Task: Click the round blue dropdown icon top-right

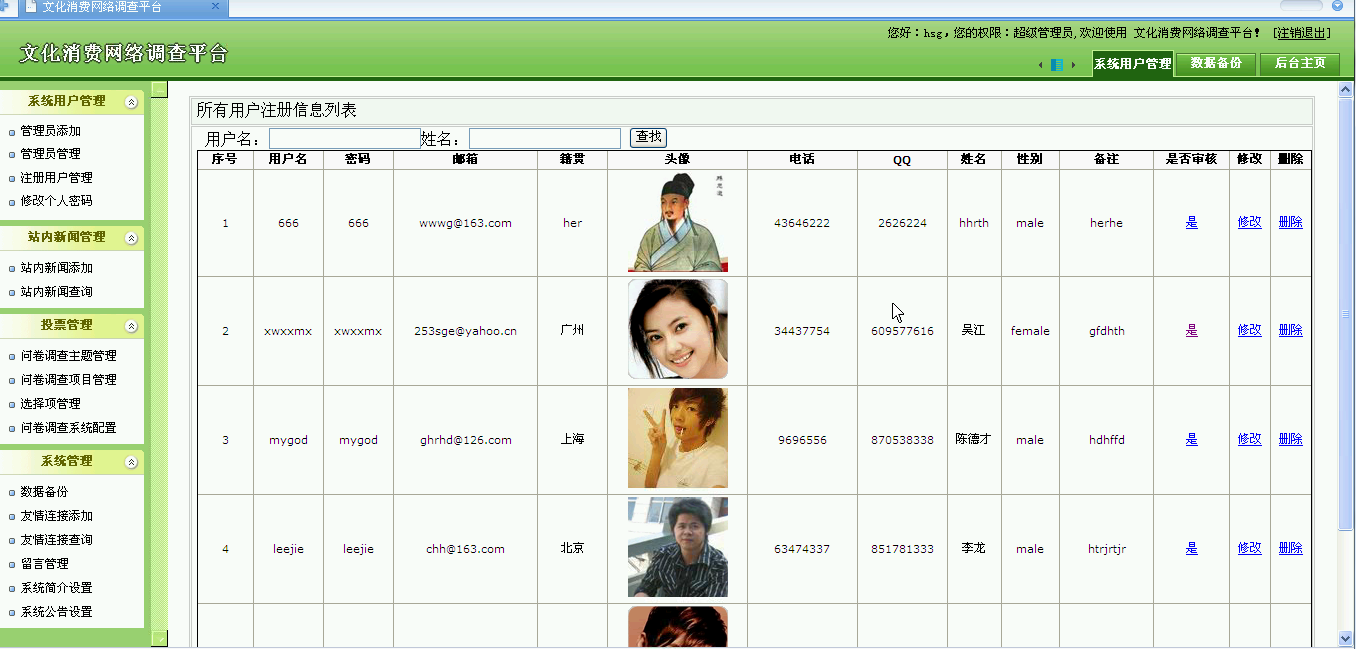Action: click(1337, 5)
